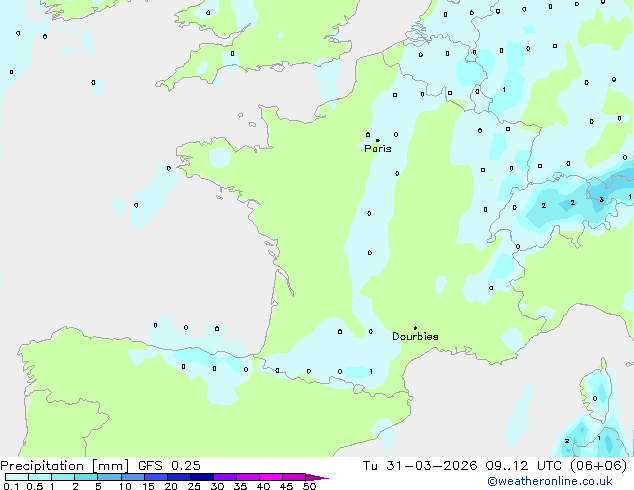
Task: Click the Paris city label
Action: click(x=378, y=149)
